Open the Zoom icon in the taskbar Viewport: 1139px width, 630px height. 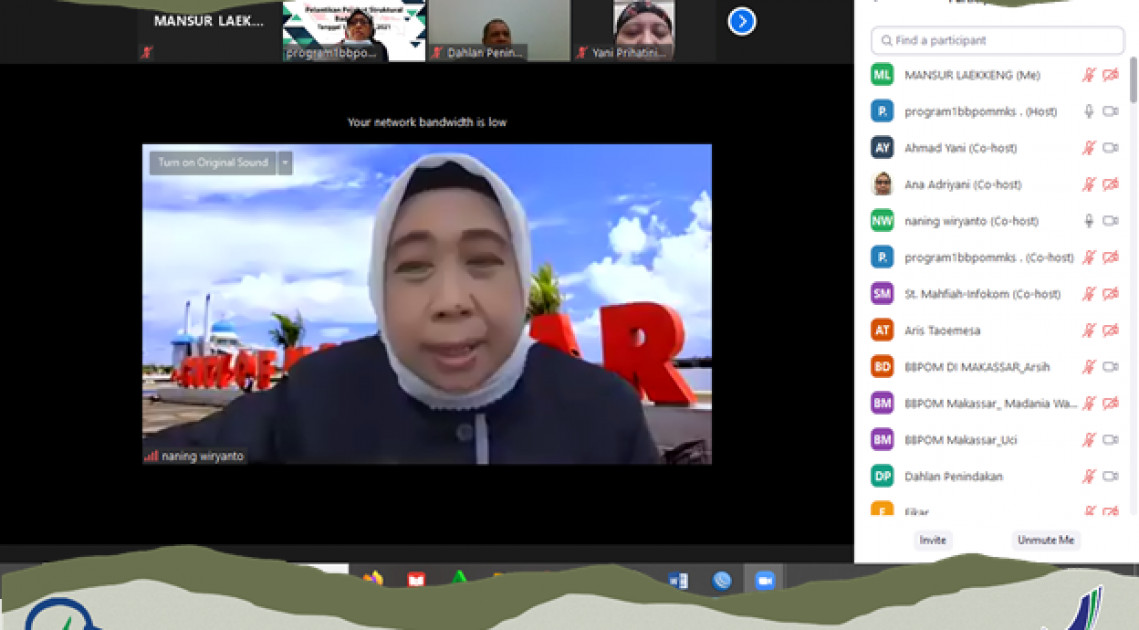(x=764, y=580)
